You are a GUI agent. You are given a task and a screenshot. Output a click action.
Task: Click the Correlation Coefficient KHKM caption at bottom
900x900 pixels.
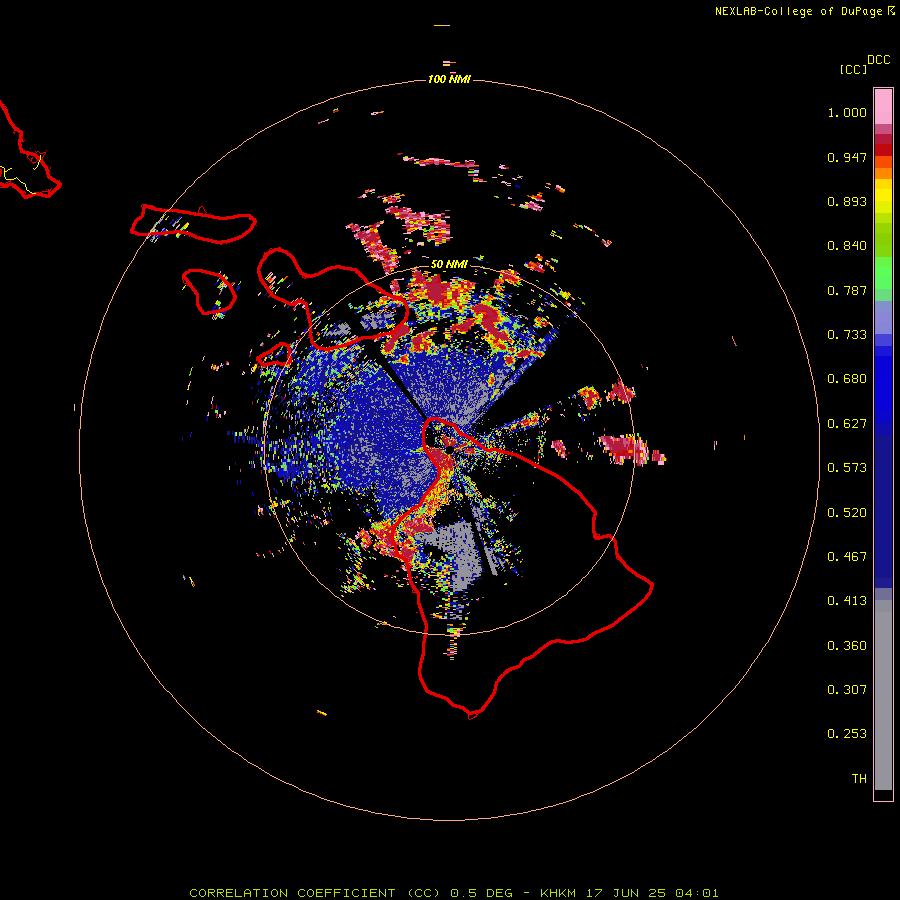pyautogui.click(x=453, y=893)
